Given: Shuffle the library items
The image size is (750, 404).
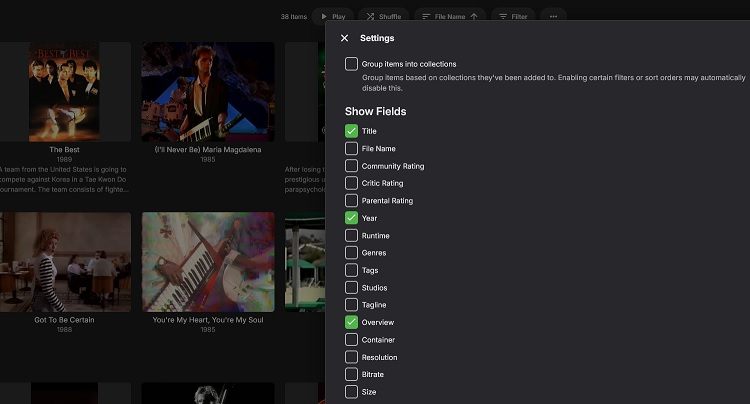Looking at the screenshot, I should pos(383,16).
